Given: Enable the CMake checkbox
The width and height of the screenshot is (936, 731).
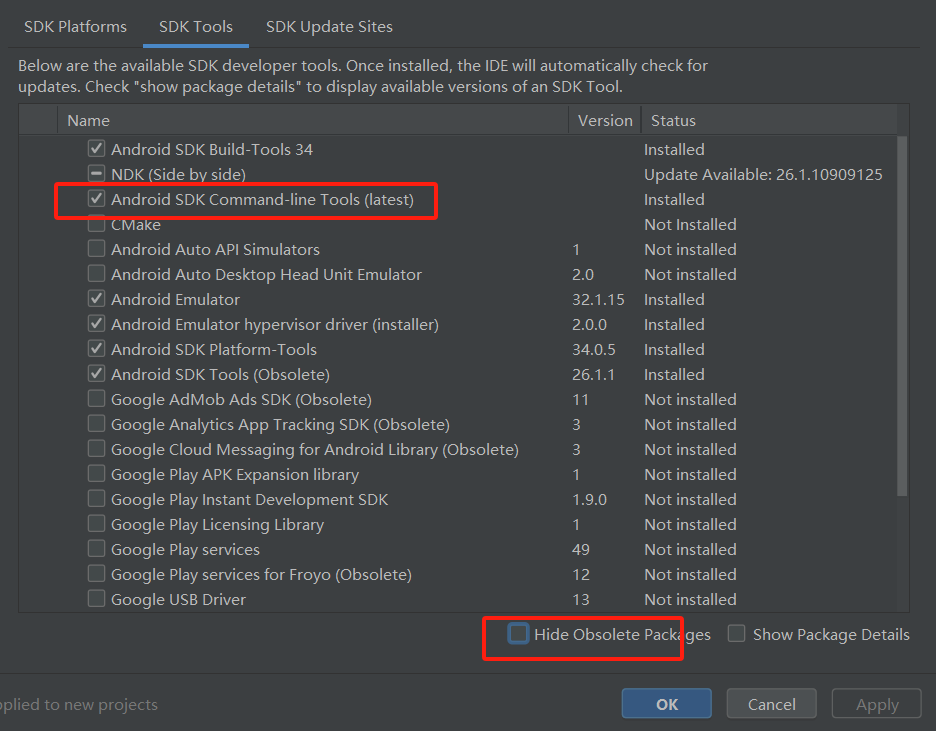Looking at the screenshot, I should click(x=96, y=224).
